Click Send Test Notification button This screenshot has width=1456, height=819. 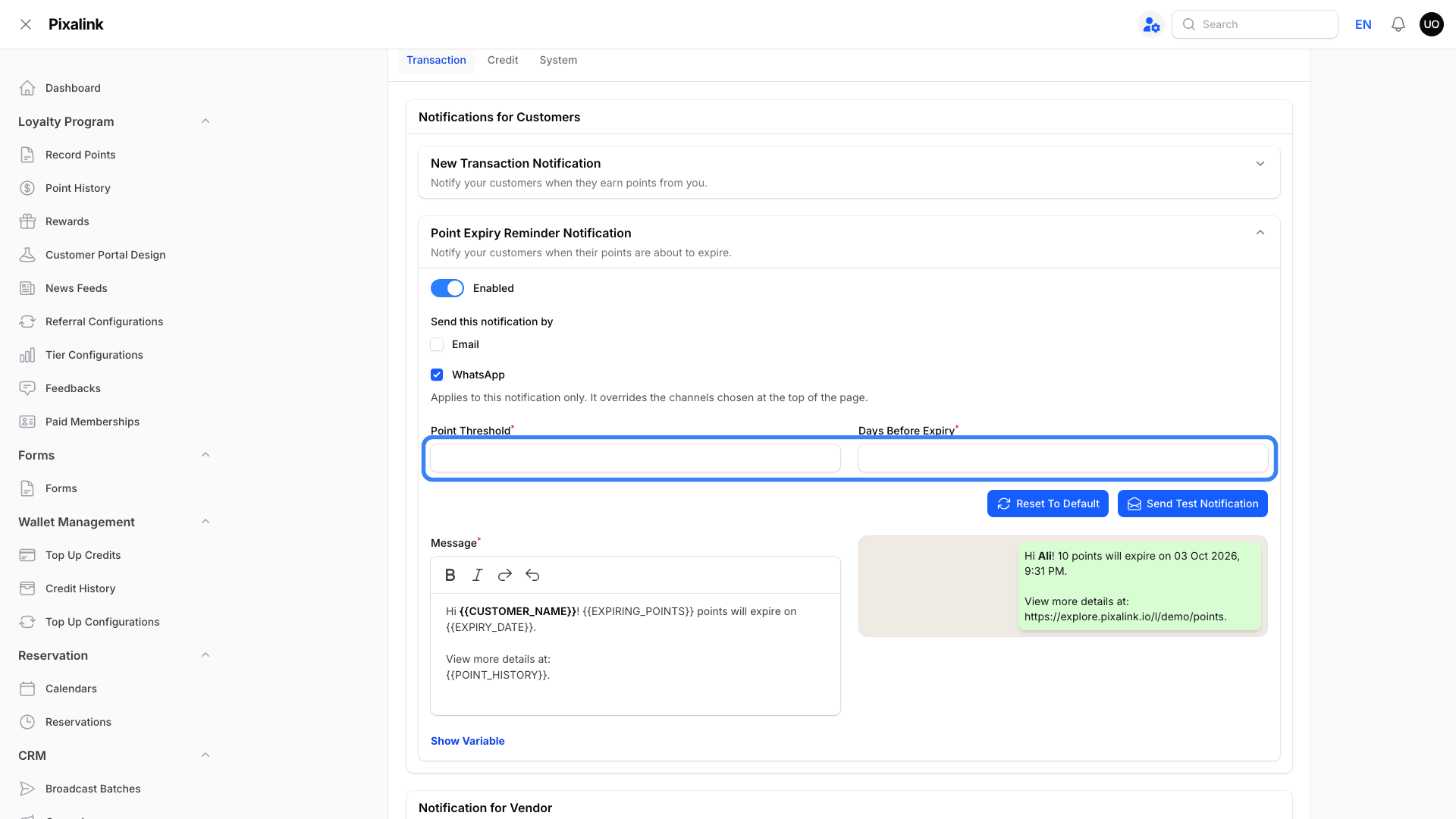1193,504
